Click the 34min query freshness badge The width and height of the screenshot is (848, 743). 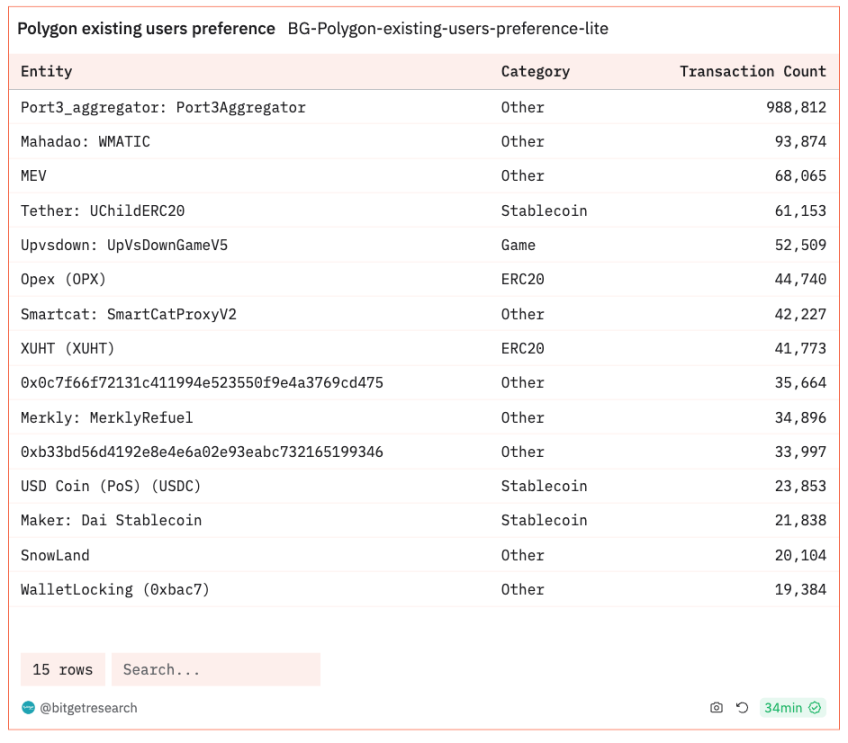[783, 708]
